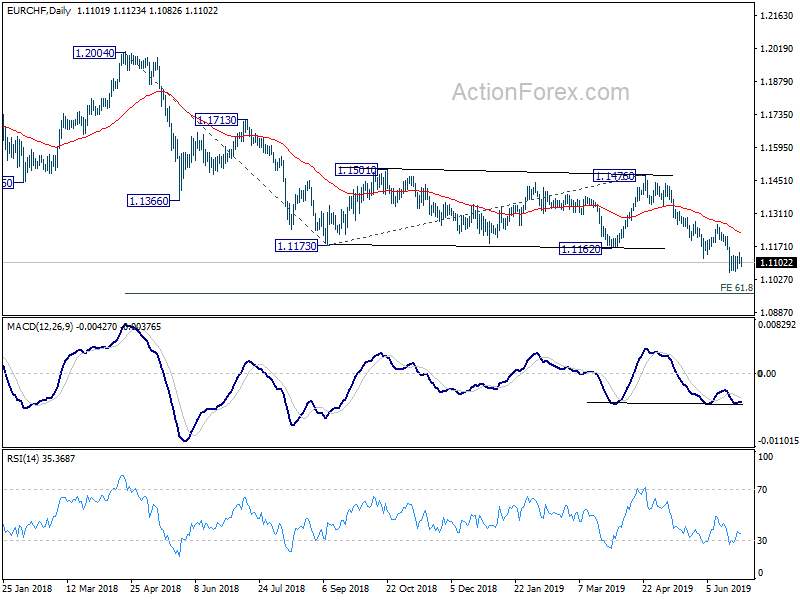
Task: Click the EURCHF,Daily chart title
Action: tap(39, 10)
